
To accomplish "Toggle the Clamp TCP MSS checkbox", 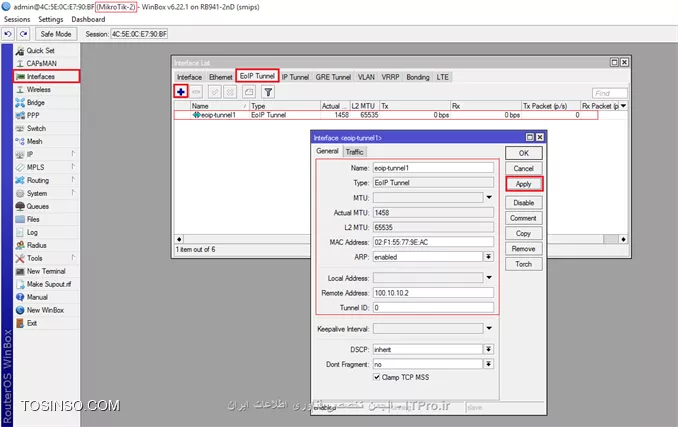I will click(377, 377).
